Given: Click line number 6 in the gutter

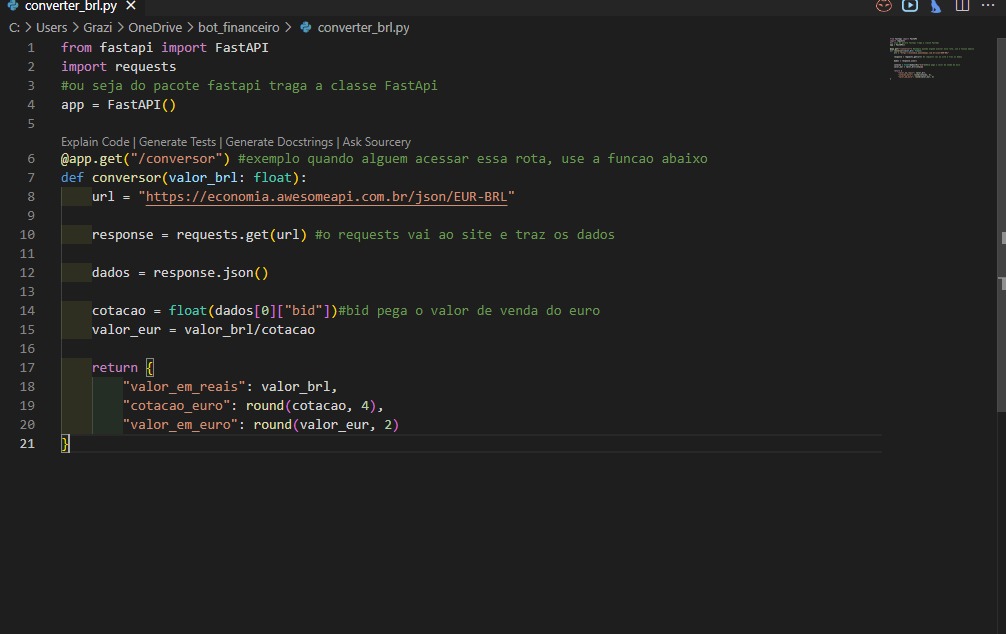Looking at the screenshot, I should (x=31, y=158).
